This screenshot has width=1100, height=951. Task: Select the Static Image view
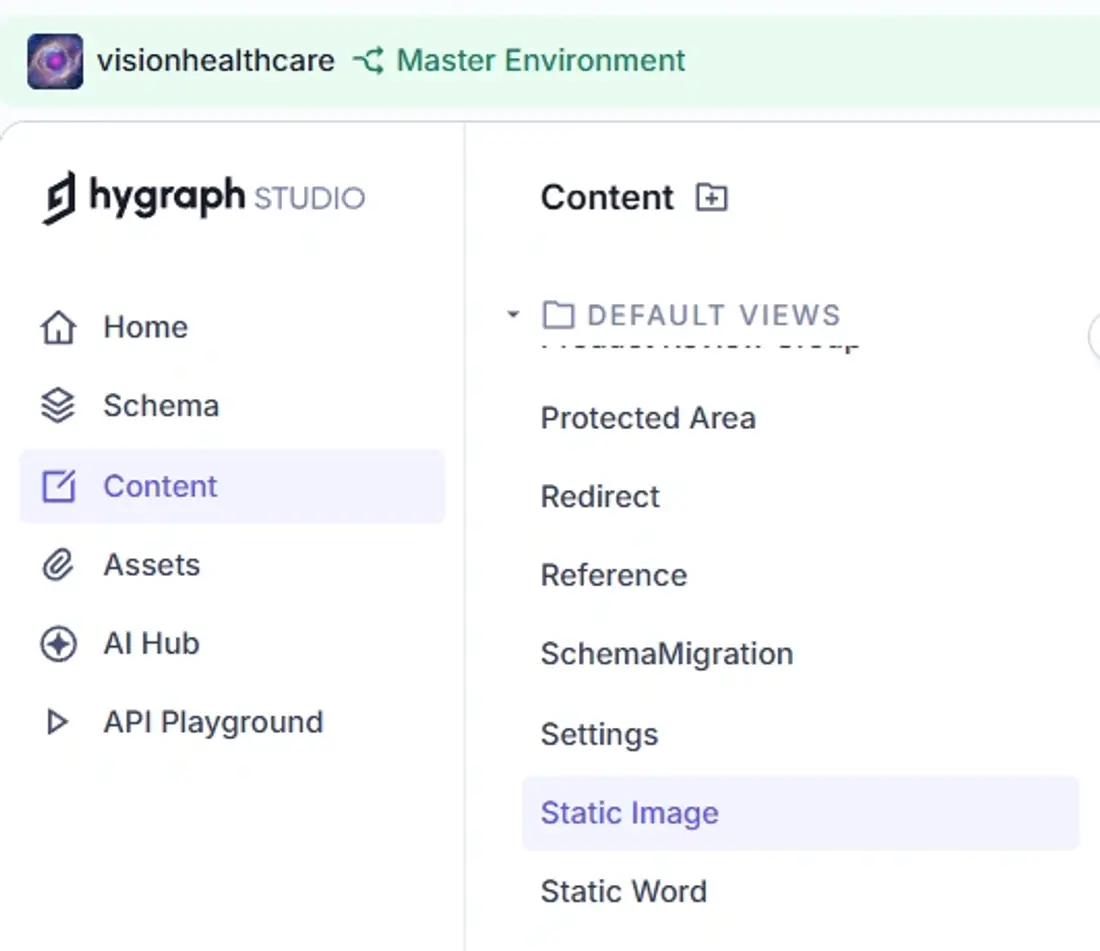(x=800, y=814)
